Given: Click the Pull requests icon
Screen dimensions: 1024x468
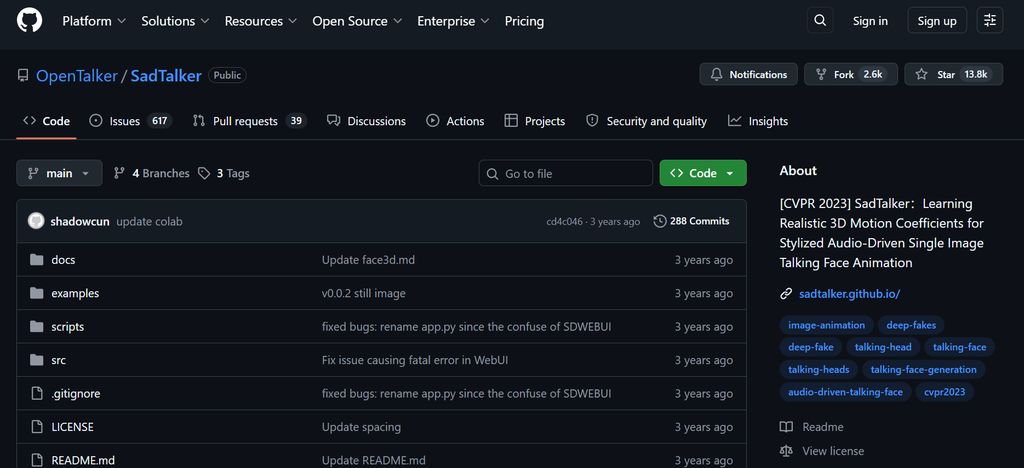Looking at the screenshot, I should pyautogui.click(x=199, y=121).
